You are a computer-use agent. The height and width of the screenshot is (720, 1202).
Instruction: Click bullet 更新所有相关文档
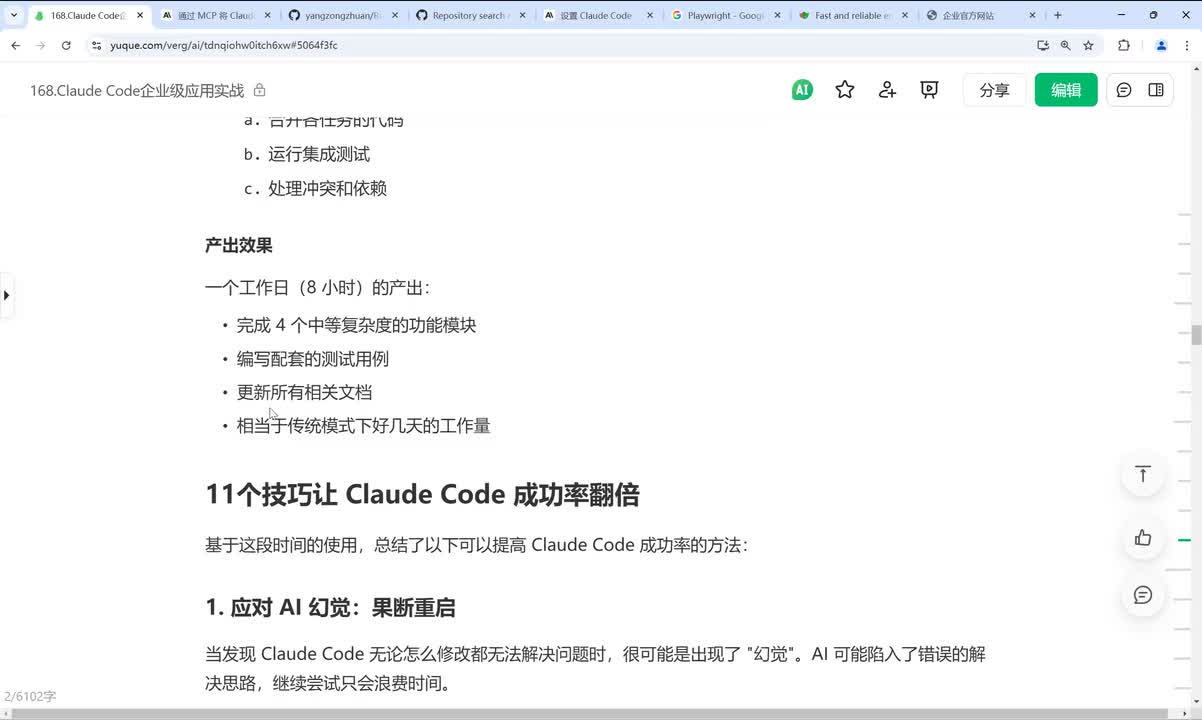coord(304,392)
